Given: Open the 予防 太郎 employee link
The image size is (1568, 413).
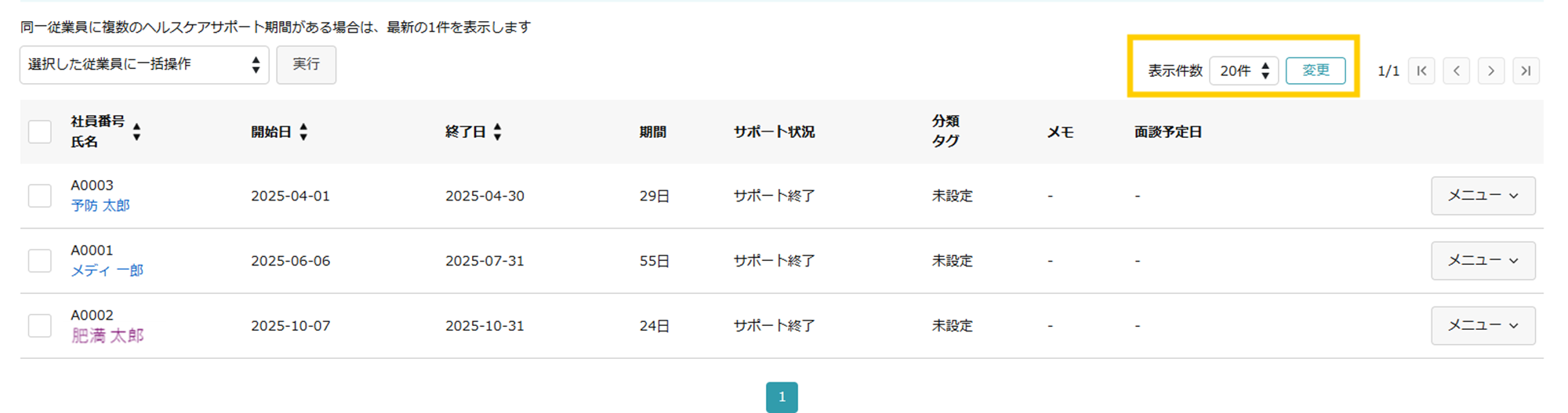Looking at the screenshot, I should click(x=100, y=205).
